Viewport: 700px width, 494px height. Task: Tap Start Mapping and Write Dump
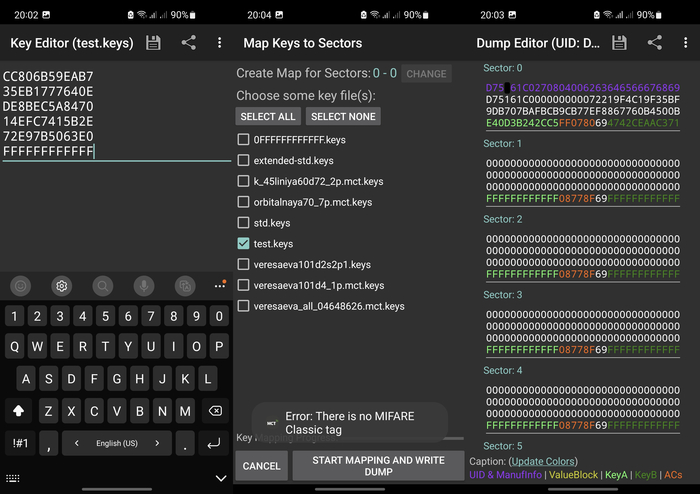(x=378, y=466)
